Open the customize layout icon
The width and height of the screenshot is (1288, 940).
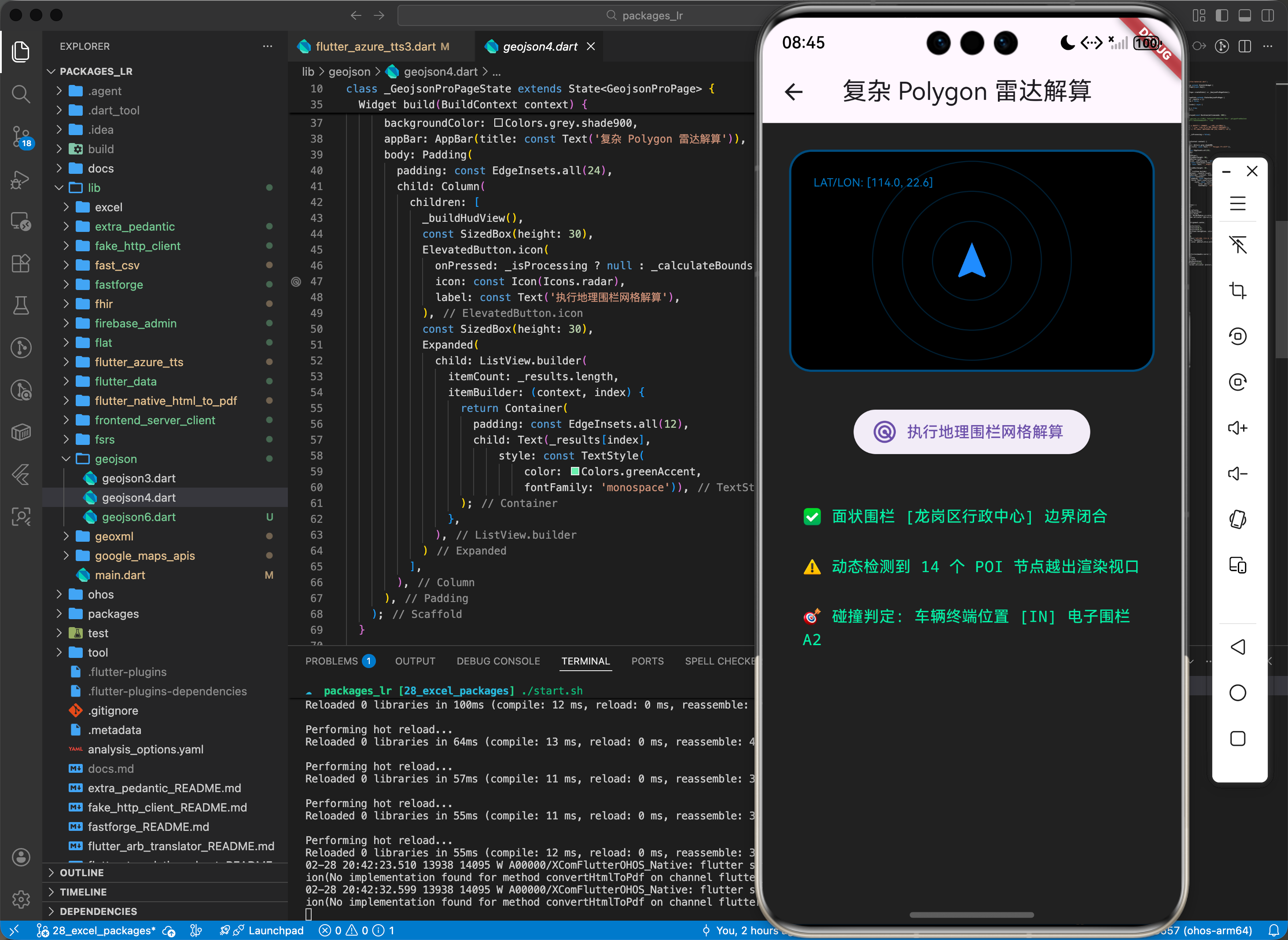click(1199, 15)
